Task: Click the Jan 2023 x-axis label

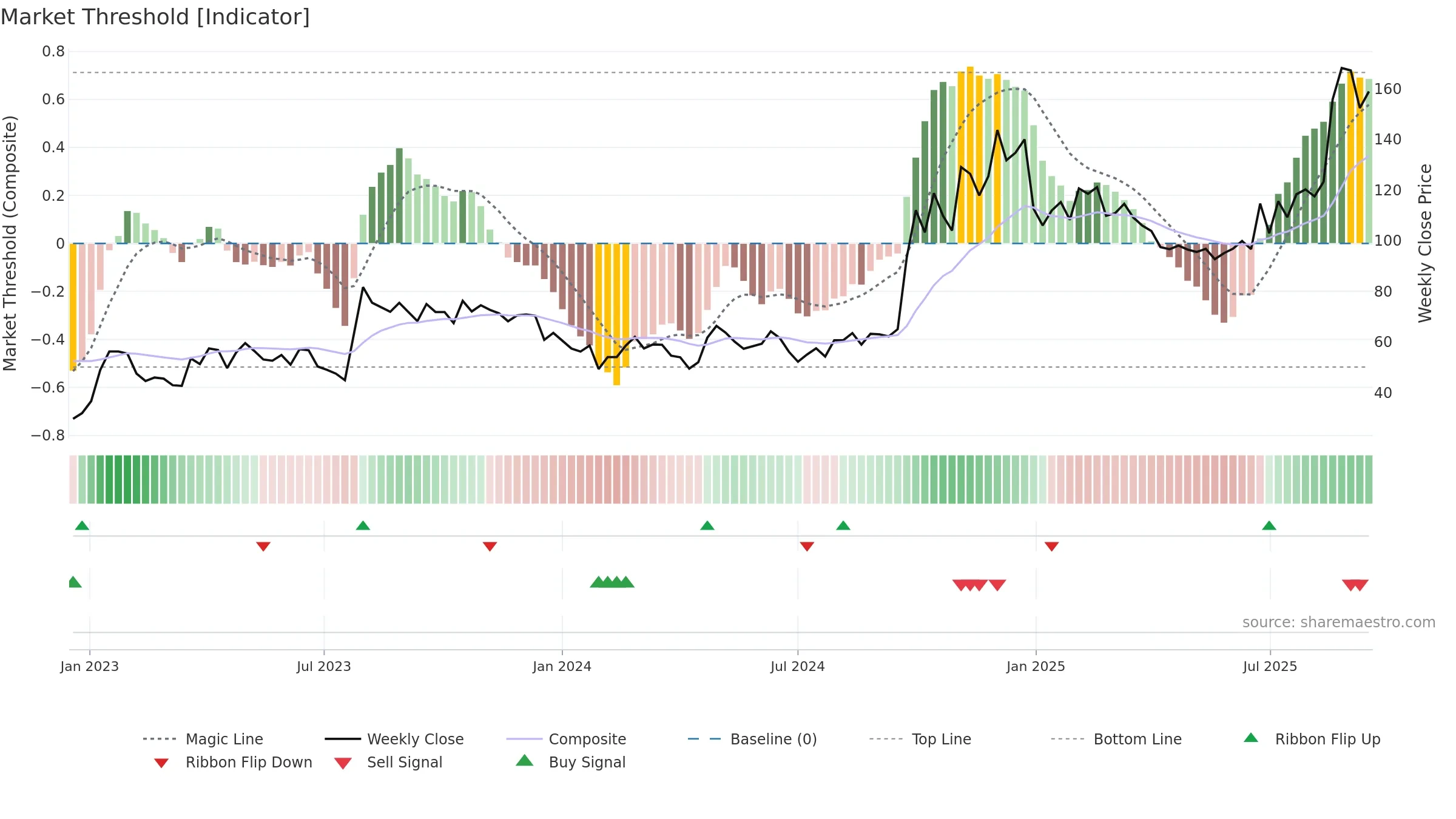Action: 90,666
